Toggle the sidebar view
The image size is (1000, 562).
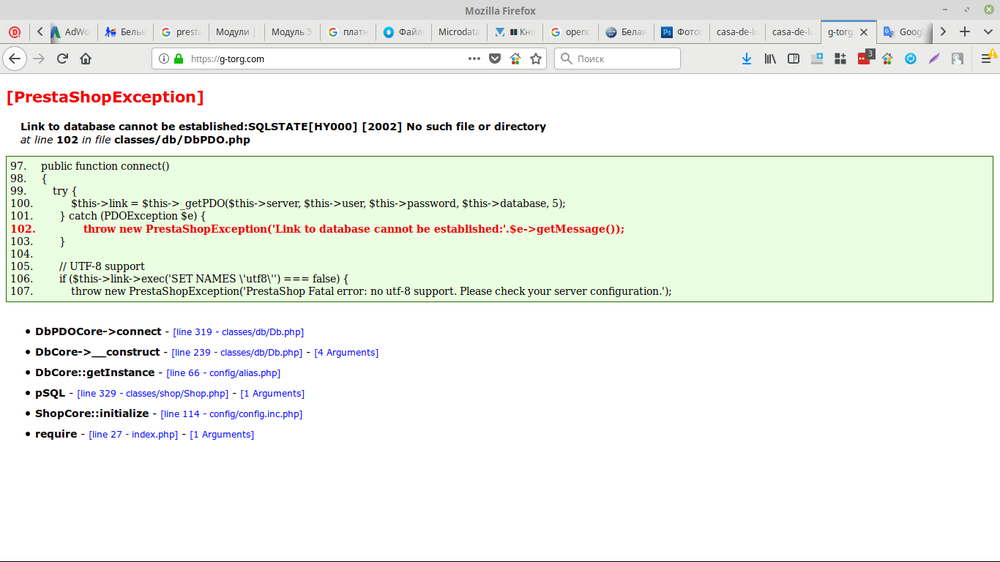(x=793, y=59)
